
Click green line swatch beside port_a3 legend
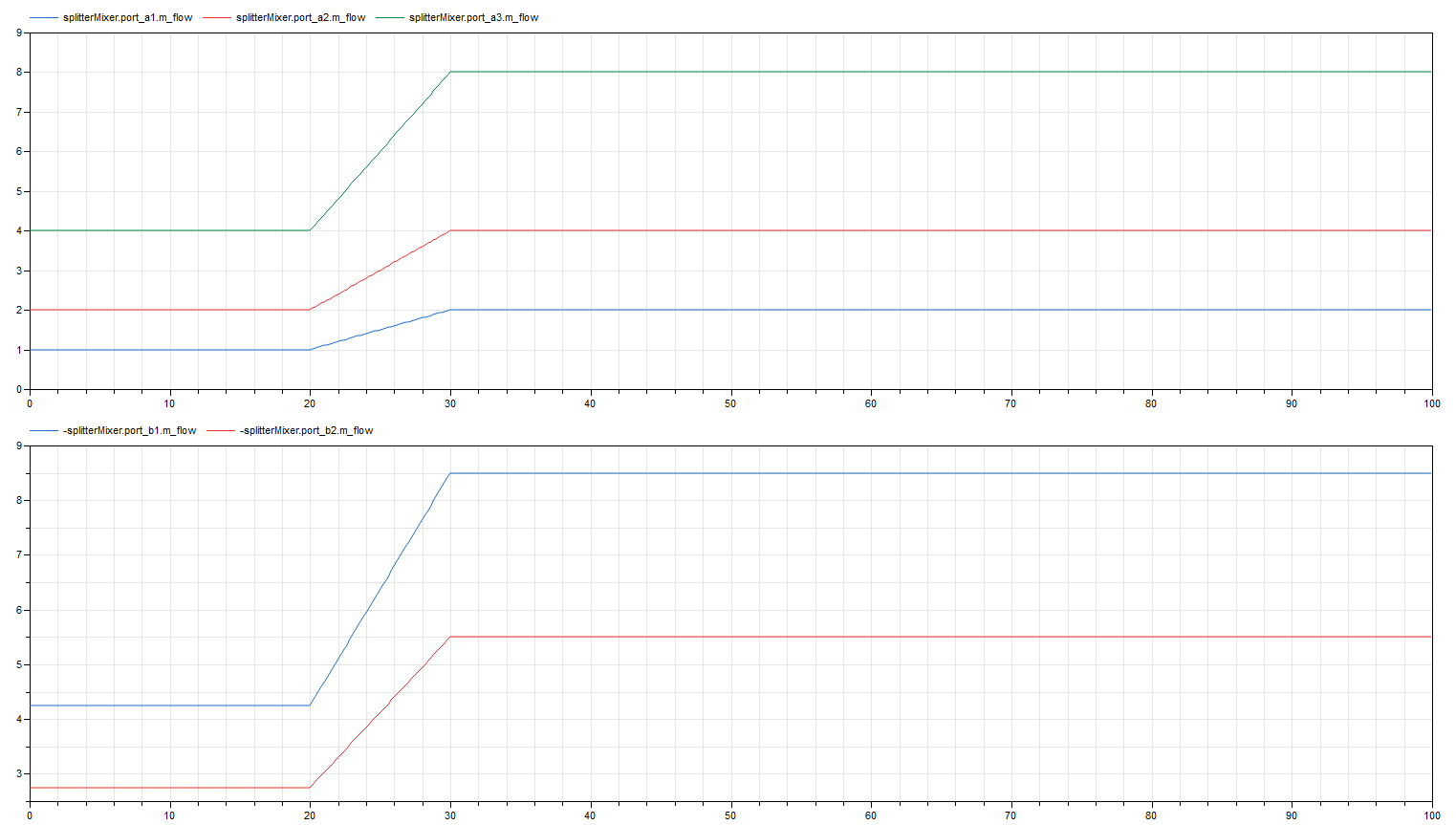390,18
